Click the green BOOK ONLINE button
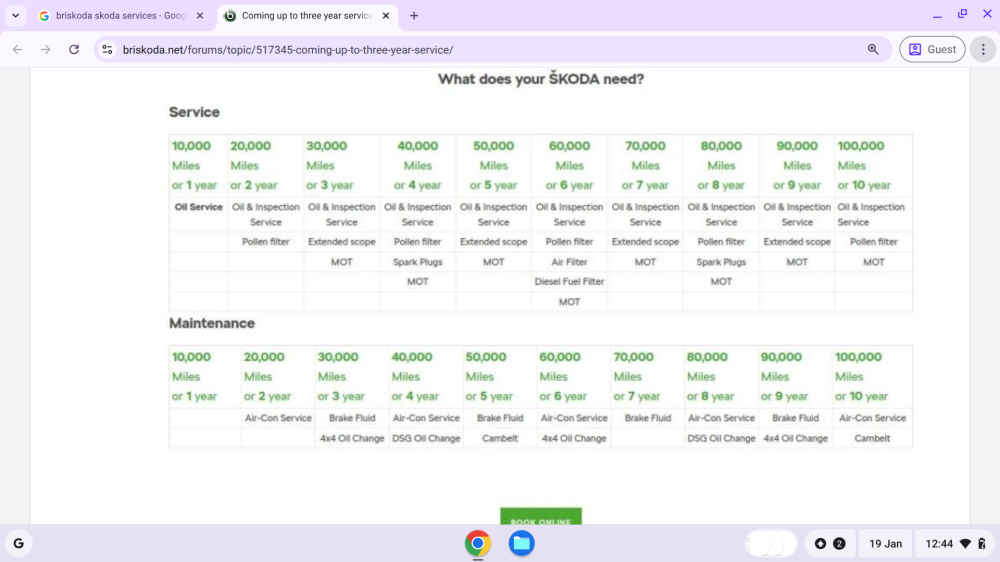 541,516
